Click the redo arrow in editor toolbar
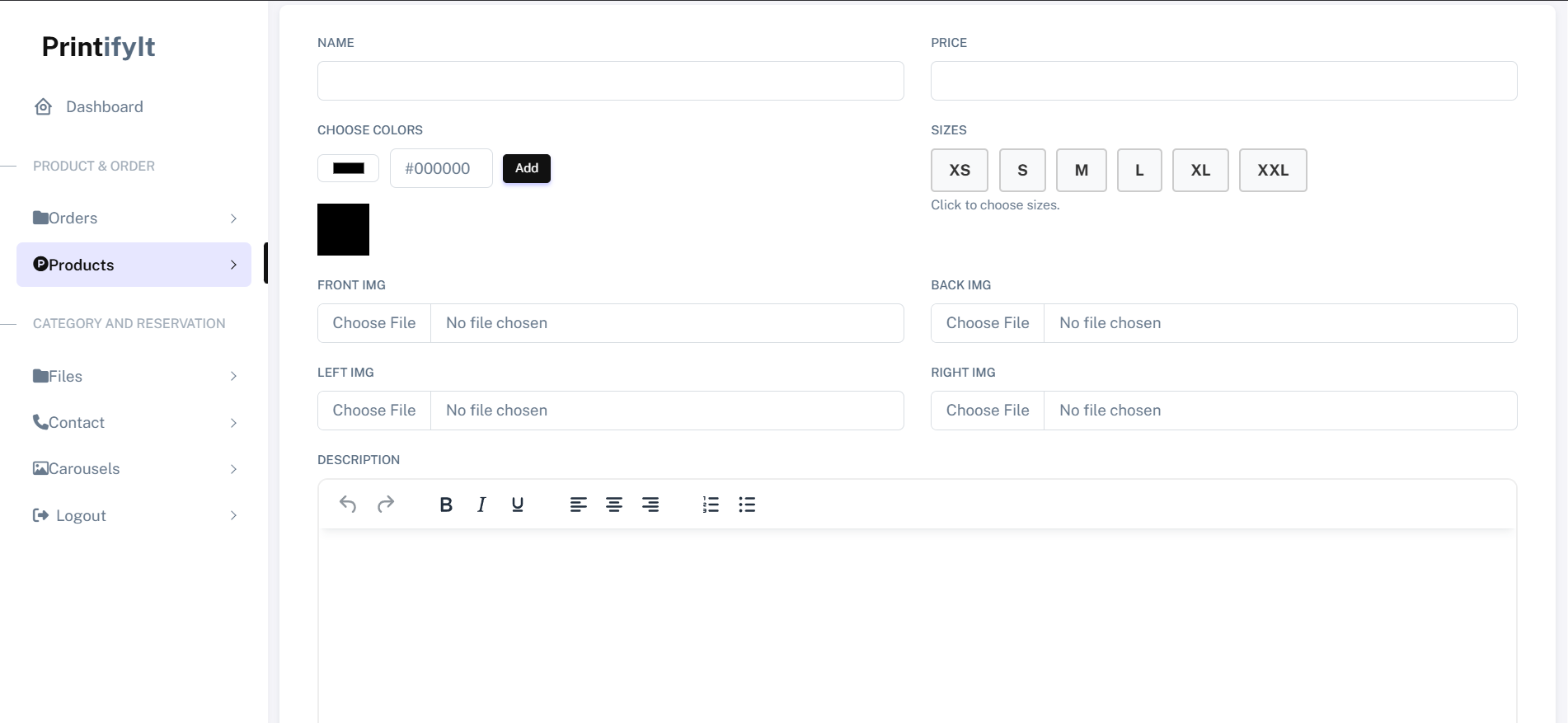1568x723 pixels. tap(386, 505)
